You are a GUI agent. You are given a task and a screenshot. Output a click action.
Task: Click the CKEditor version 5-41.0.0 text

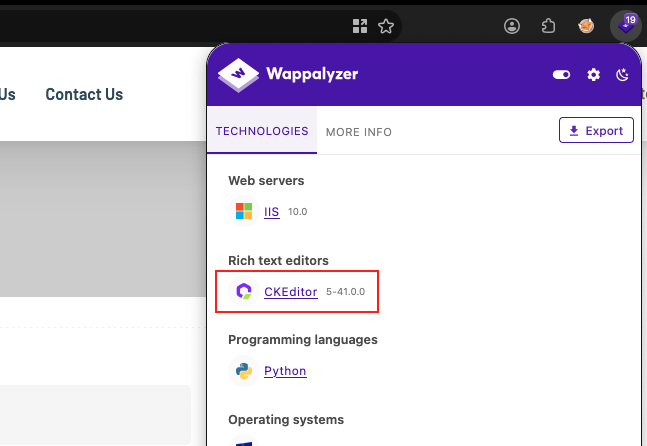345,292
